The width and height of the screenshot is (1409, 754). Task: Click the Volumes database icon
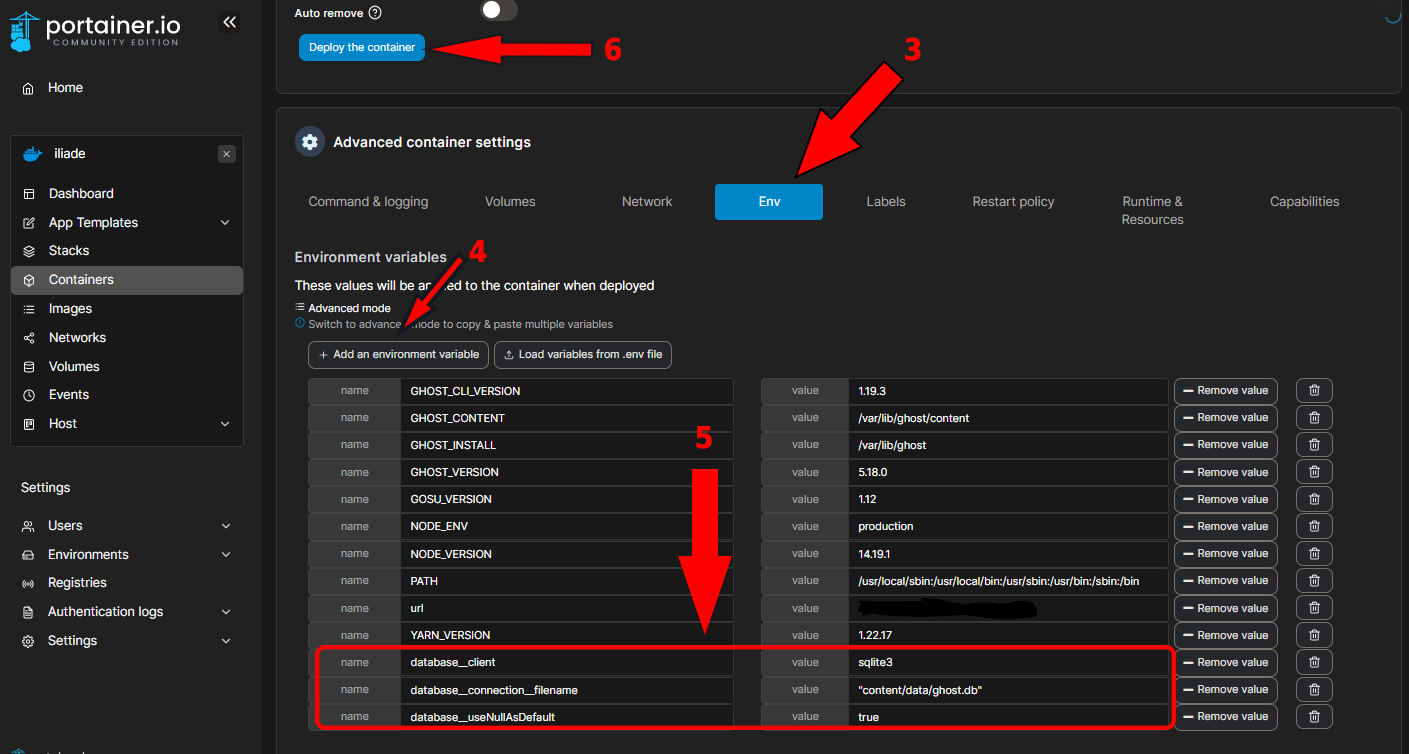point(29,367)
